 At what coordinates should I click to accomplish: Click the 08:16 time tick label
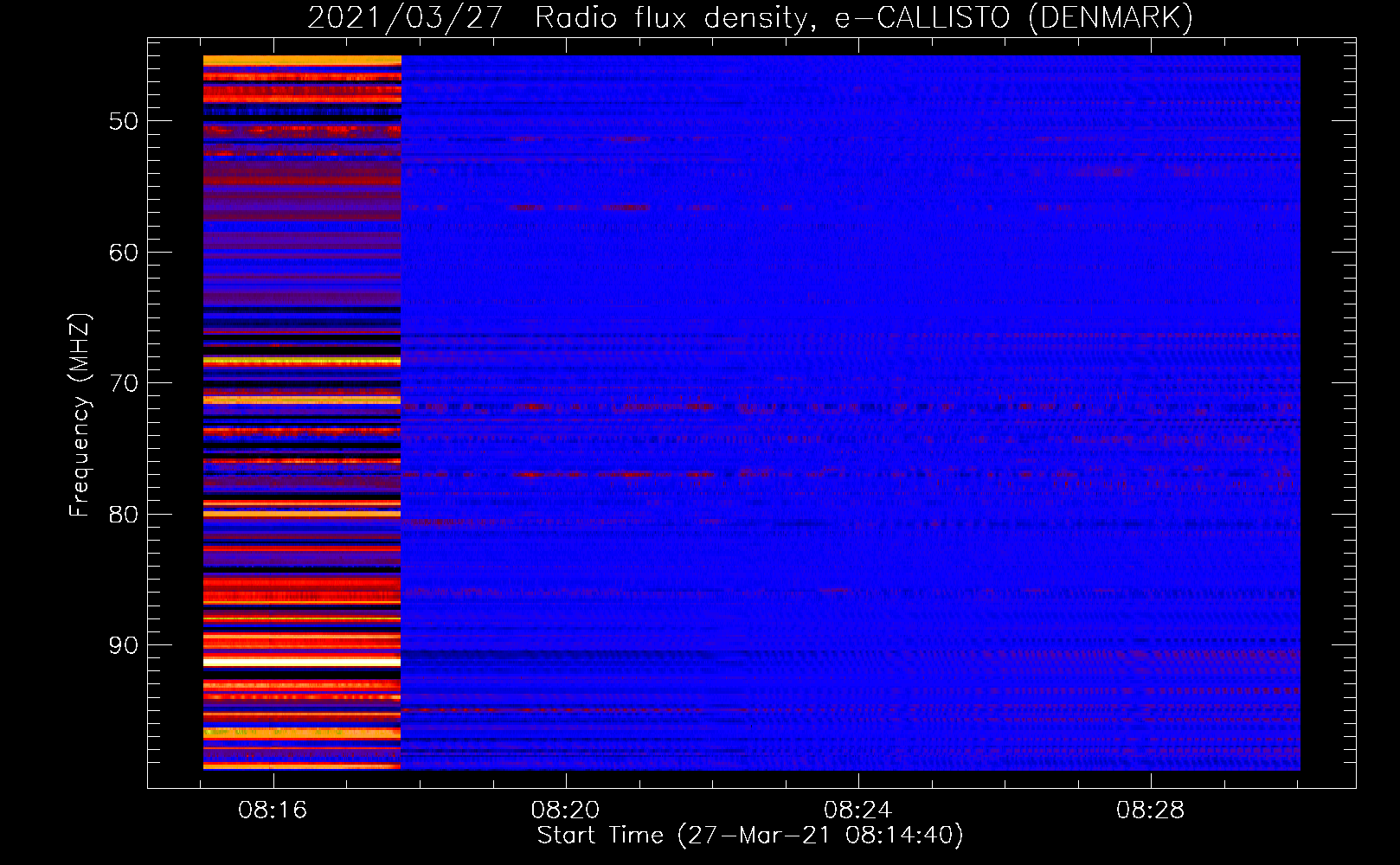point(273,811)
